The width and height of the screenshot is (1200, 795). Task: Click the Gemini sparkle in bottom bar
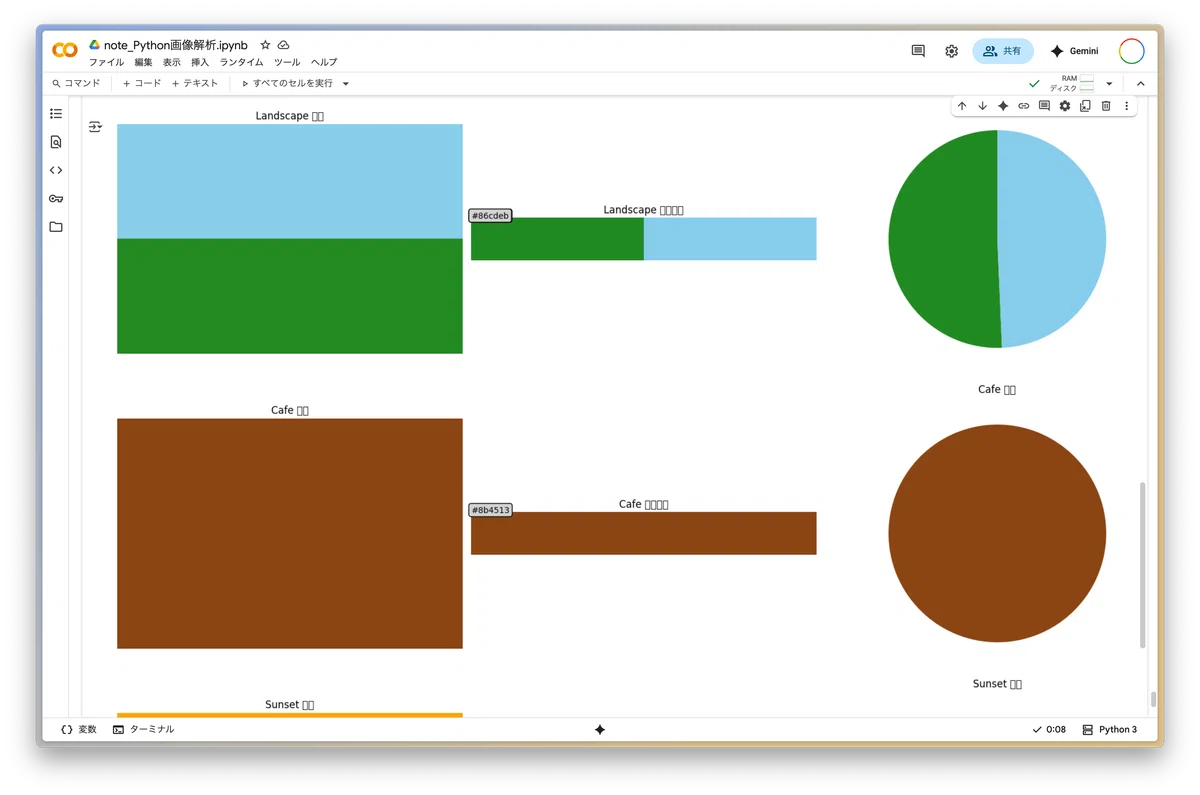coord(600,730)
